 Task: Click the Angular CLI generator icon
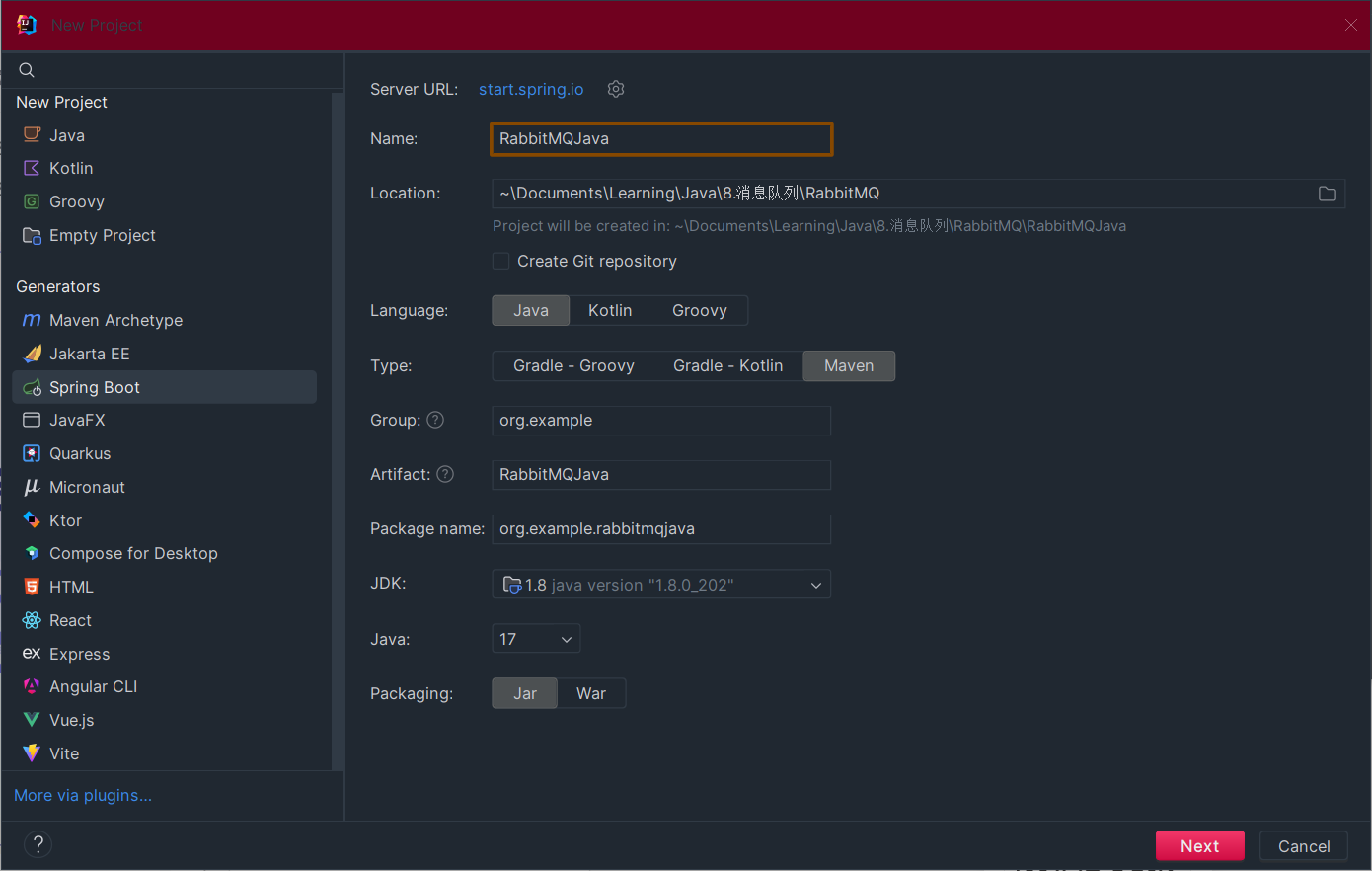(32, 686)
